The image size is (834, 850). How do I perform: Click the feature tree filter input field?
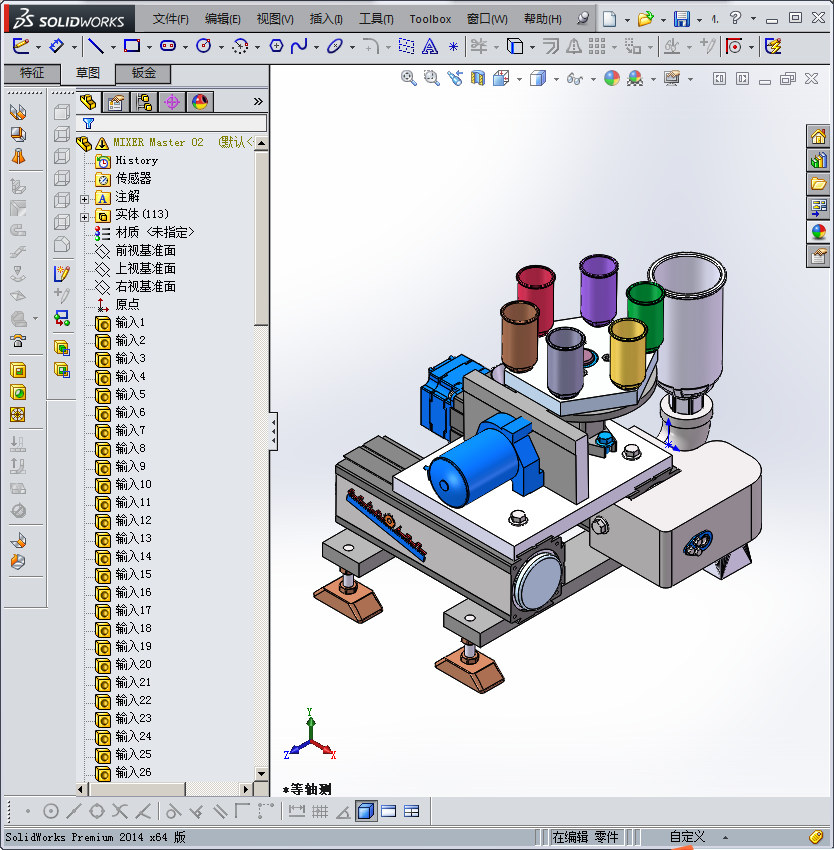(x=172, y=123)
